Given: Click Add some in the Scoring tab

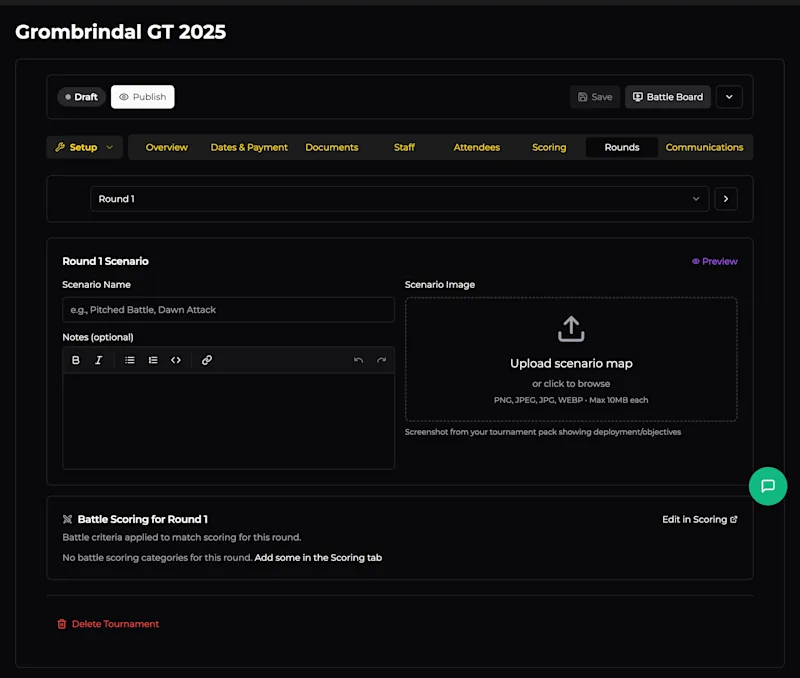Looking at the screenshot, I should (x=318, y=558).
